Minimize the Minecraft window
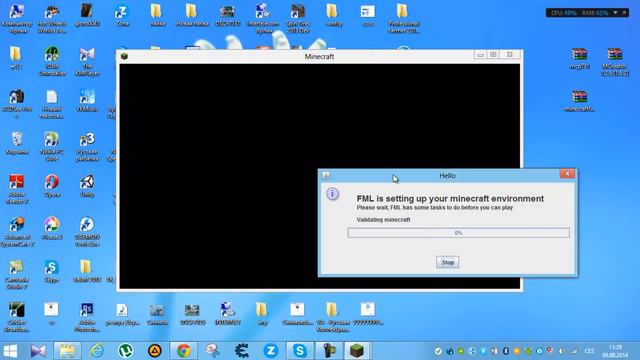The width and height of the screenshot is (640, 360). [480, 55]
